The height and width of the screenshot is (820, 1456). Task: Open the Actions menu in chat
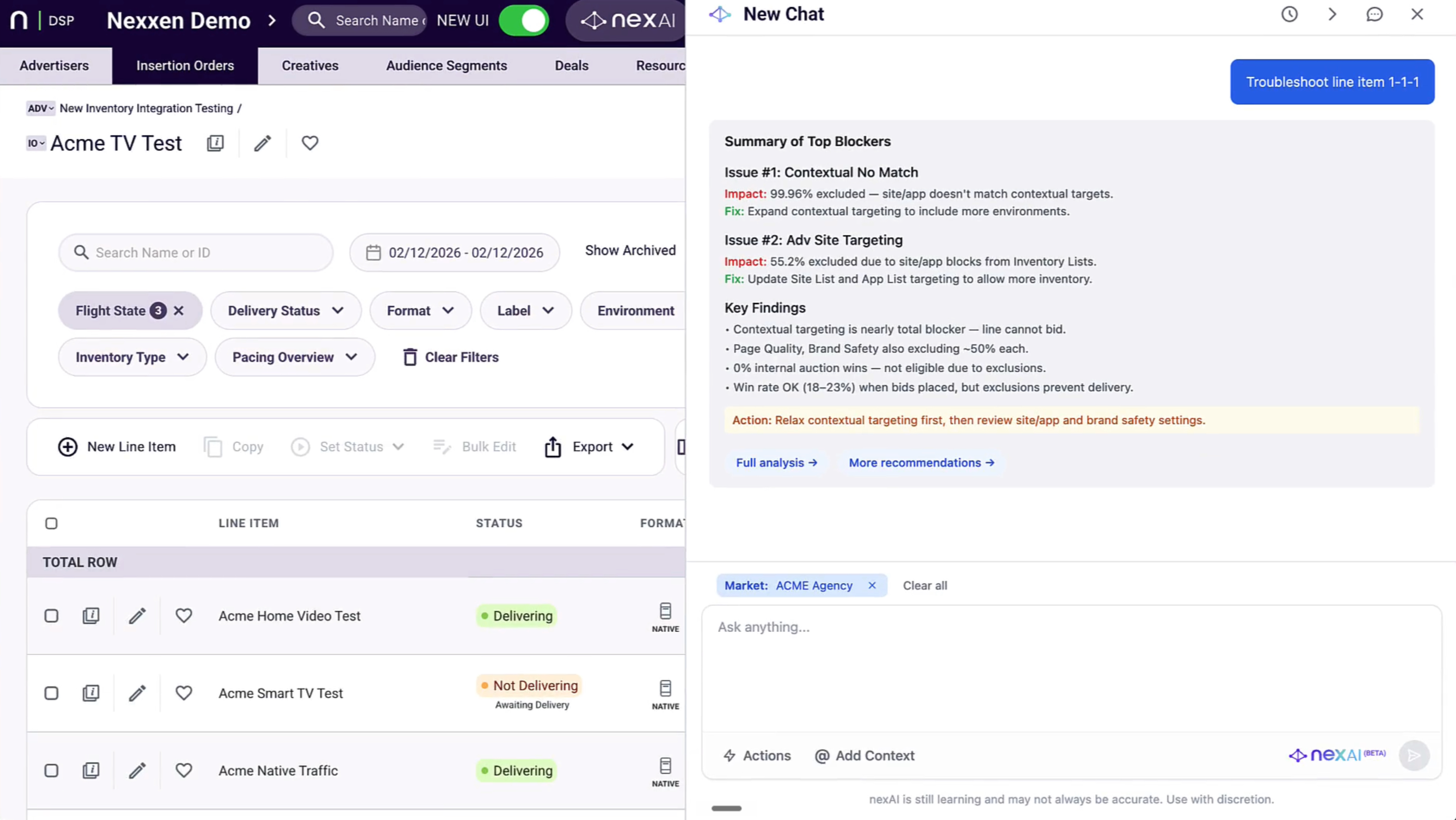[x=757, y=755]
